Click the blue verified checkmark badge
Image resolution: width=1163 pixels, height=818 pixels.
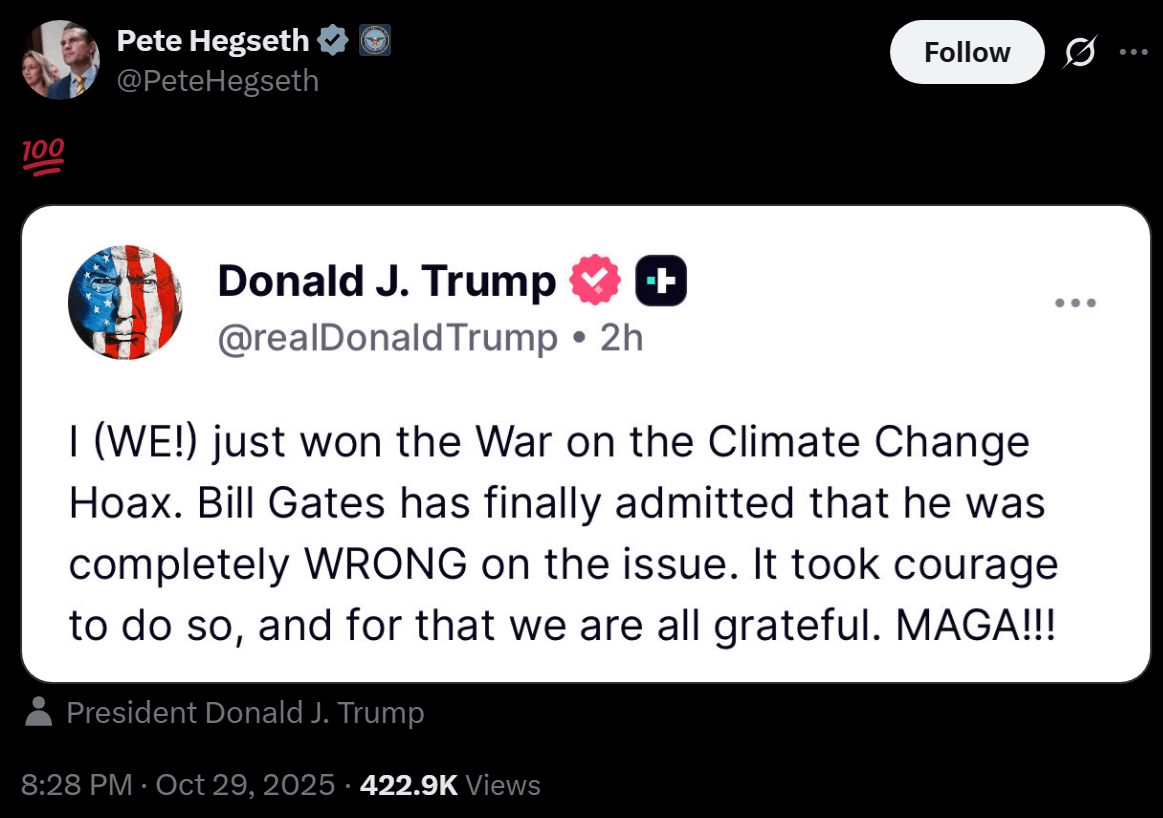[332, 41]
